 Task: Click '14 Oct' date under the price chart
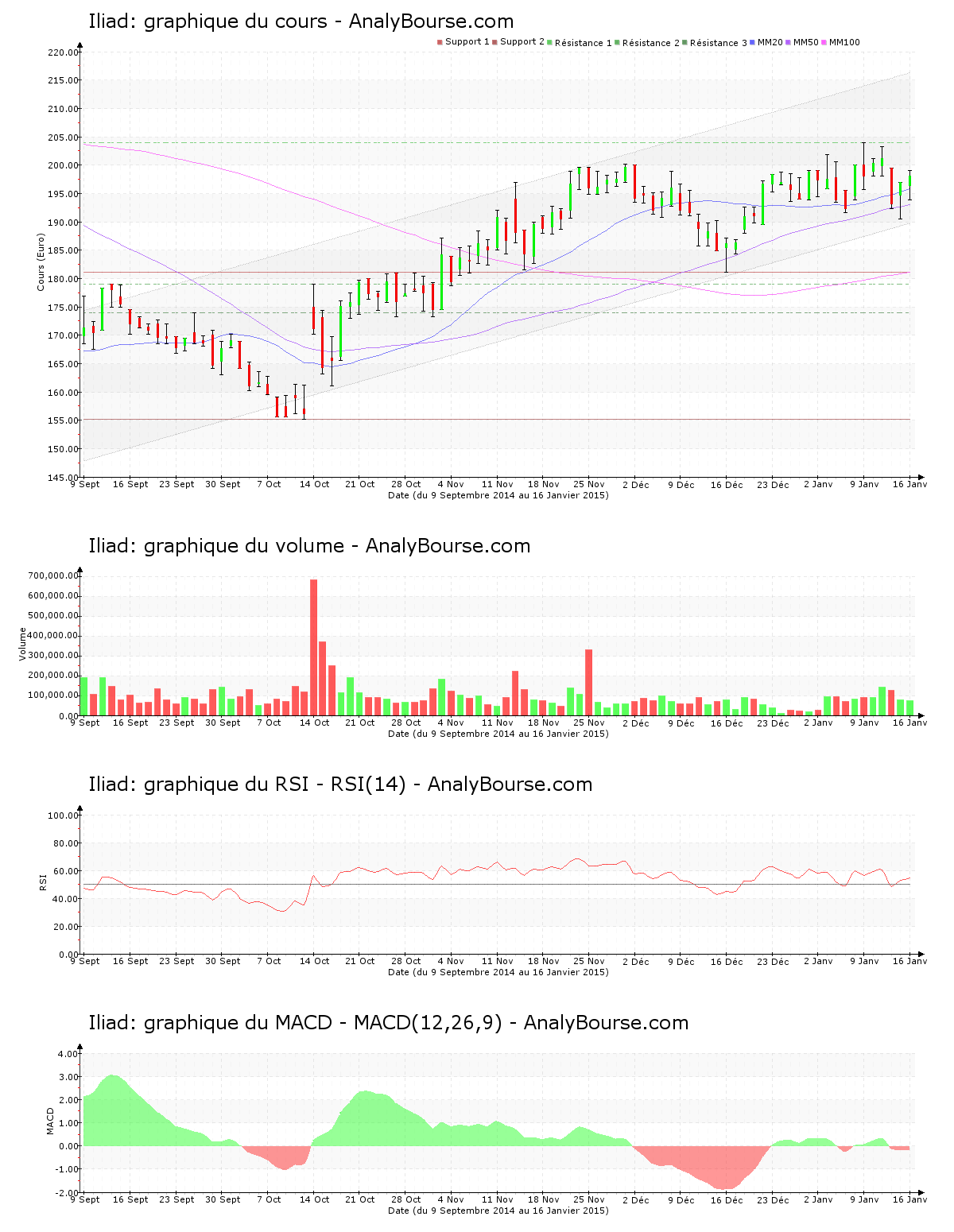point(314,484)
